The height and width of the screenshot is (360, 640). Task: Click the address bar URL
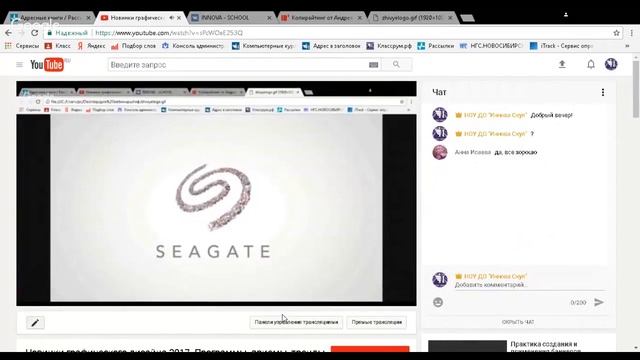169,33
